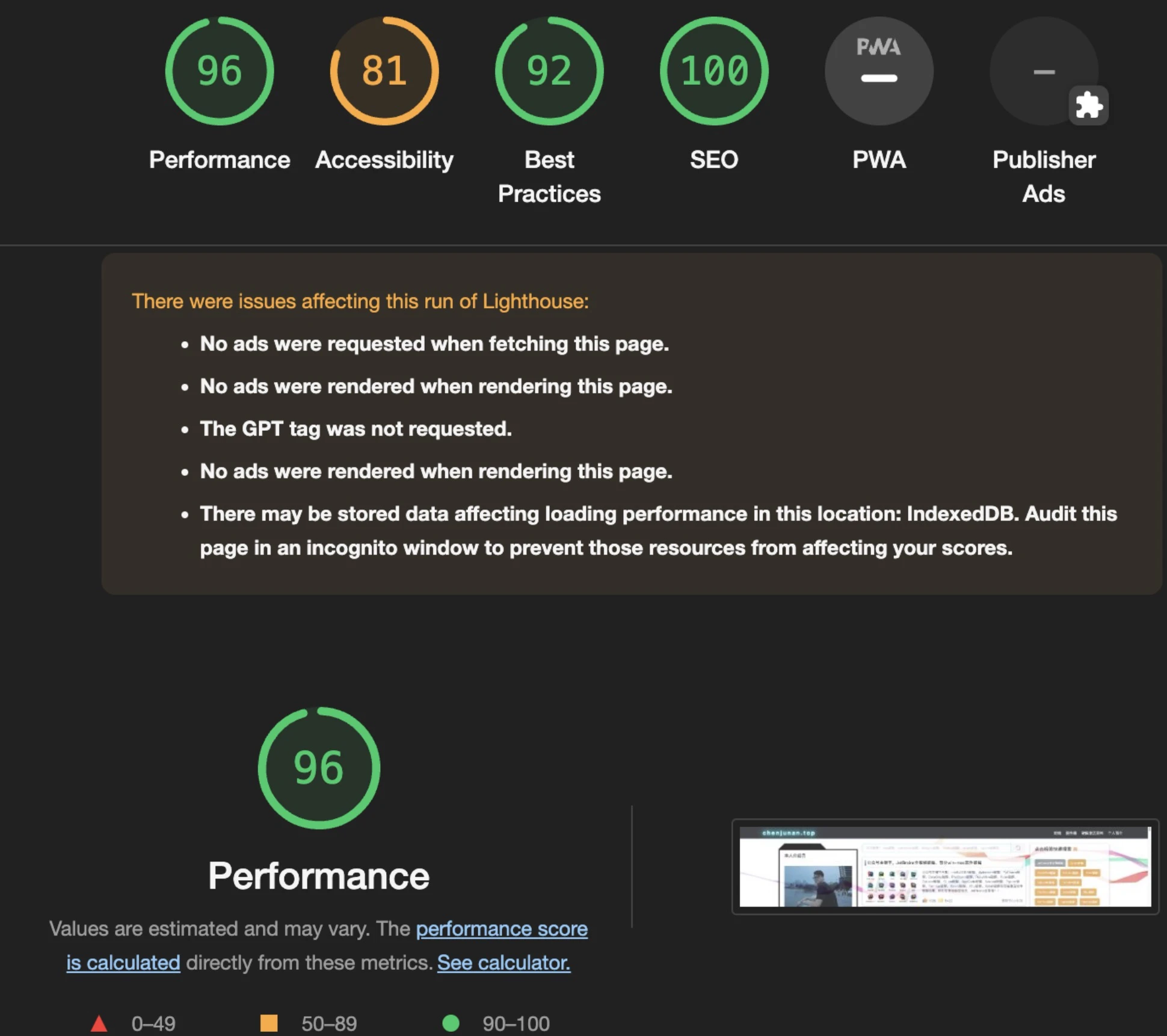Image resolution: width=1167 pixels, height=1036 pixels.
Task: Click the Publisher Ads plugin icon
Action: click(x=1089, y=105)
